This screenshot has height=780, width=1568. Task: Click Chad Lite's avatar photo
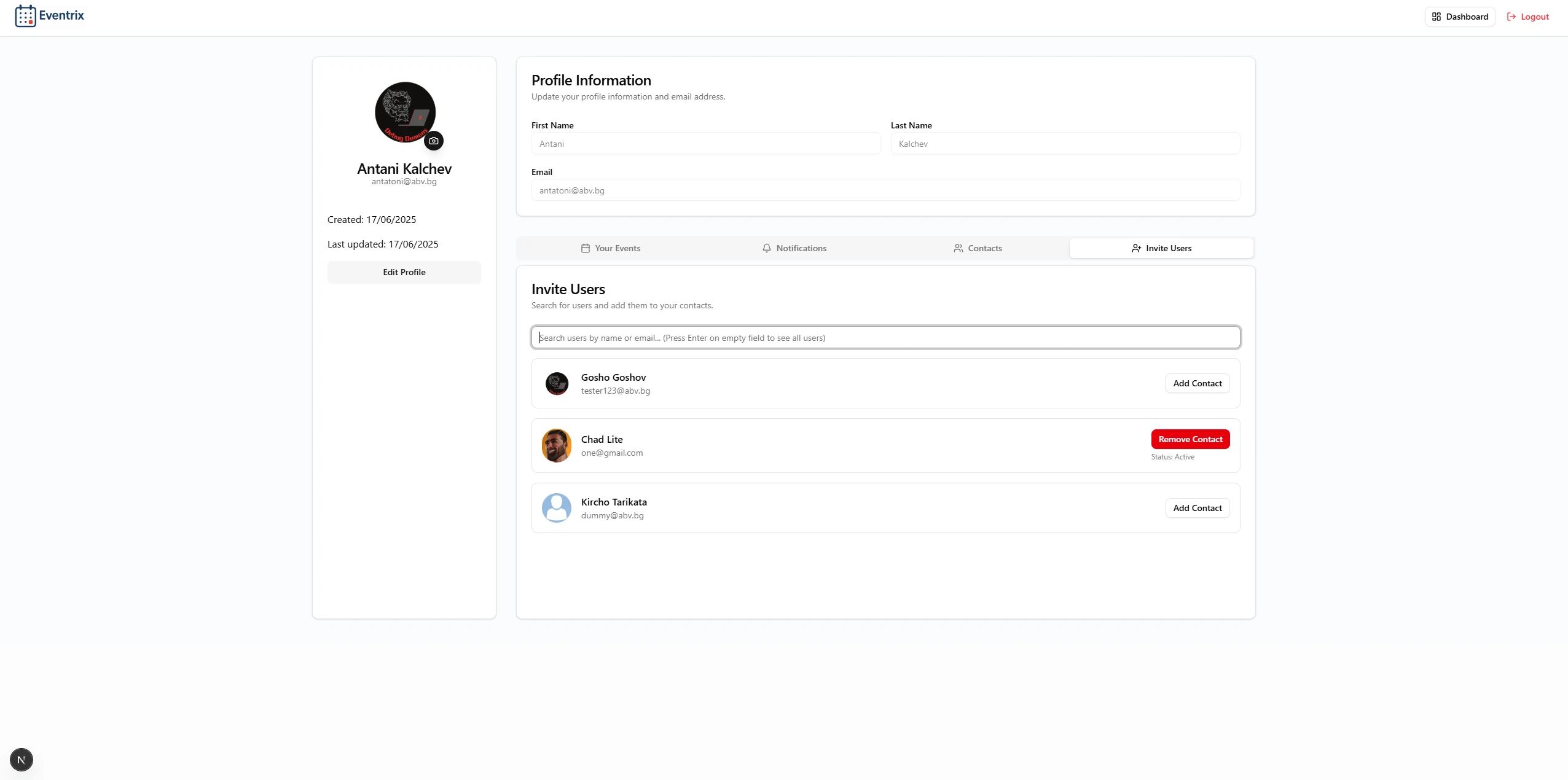tap(557, 446)
